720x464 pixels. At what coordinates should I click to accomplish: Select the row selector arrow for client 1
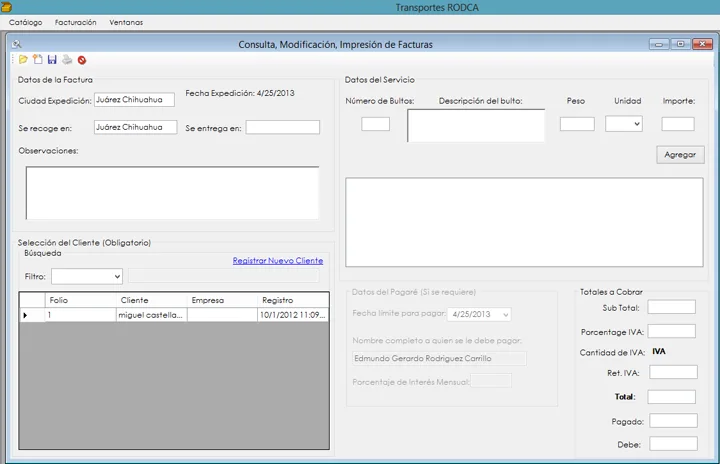coord(32,315)
